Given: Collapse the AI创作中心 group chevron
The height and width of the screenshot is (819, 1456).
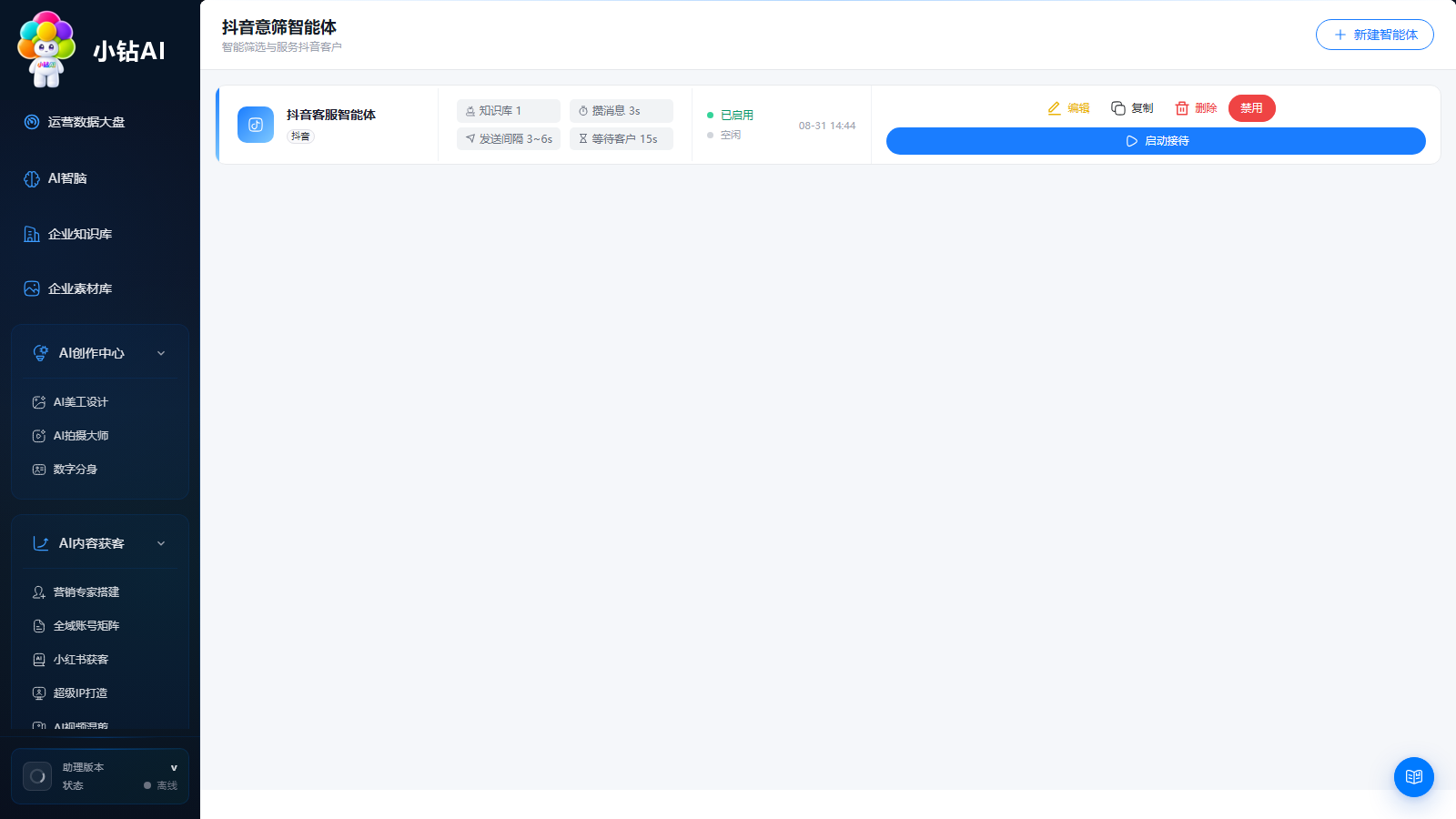Looking at the screenshot, I should click(x=161, y=353).
